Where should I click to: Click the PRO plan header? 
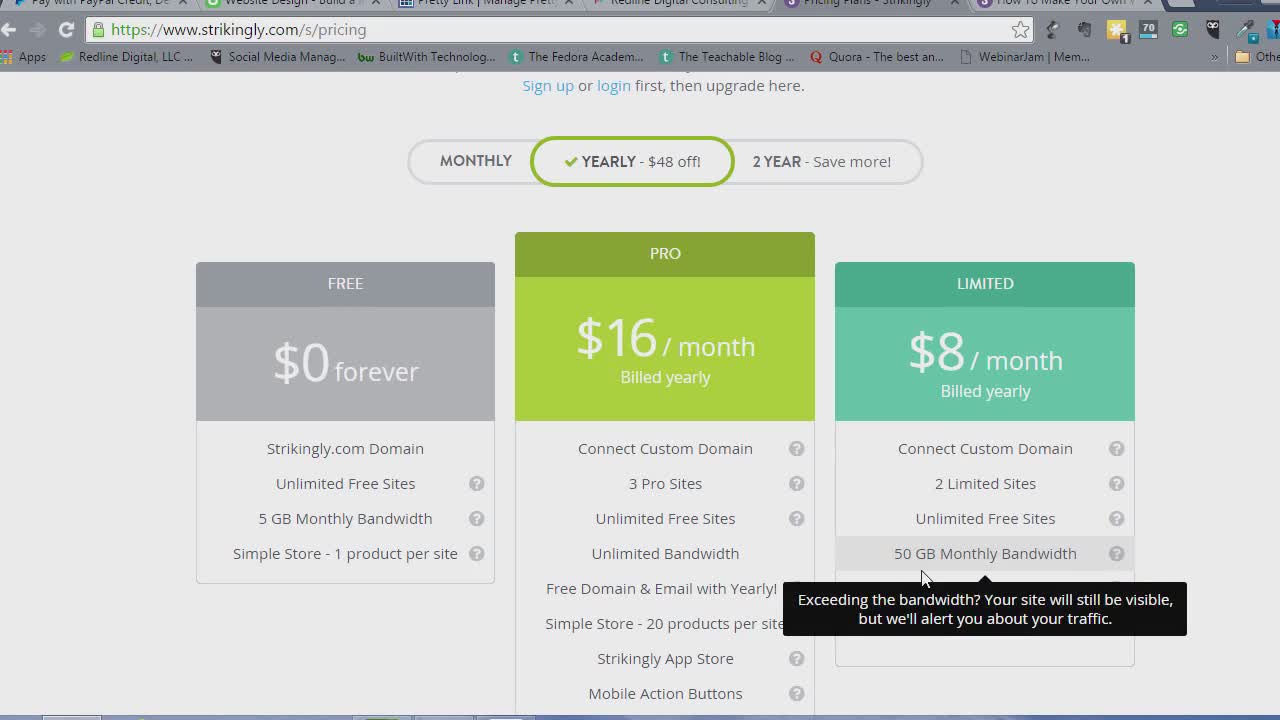665,254
